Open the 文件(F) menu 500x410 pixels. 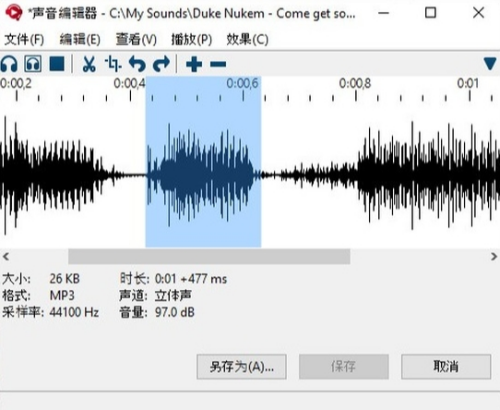tap(24, 39)
